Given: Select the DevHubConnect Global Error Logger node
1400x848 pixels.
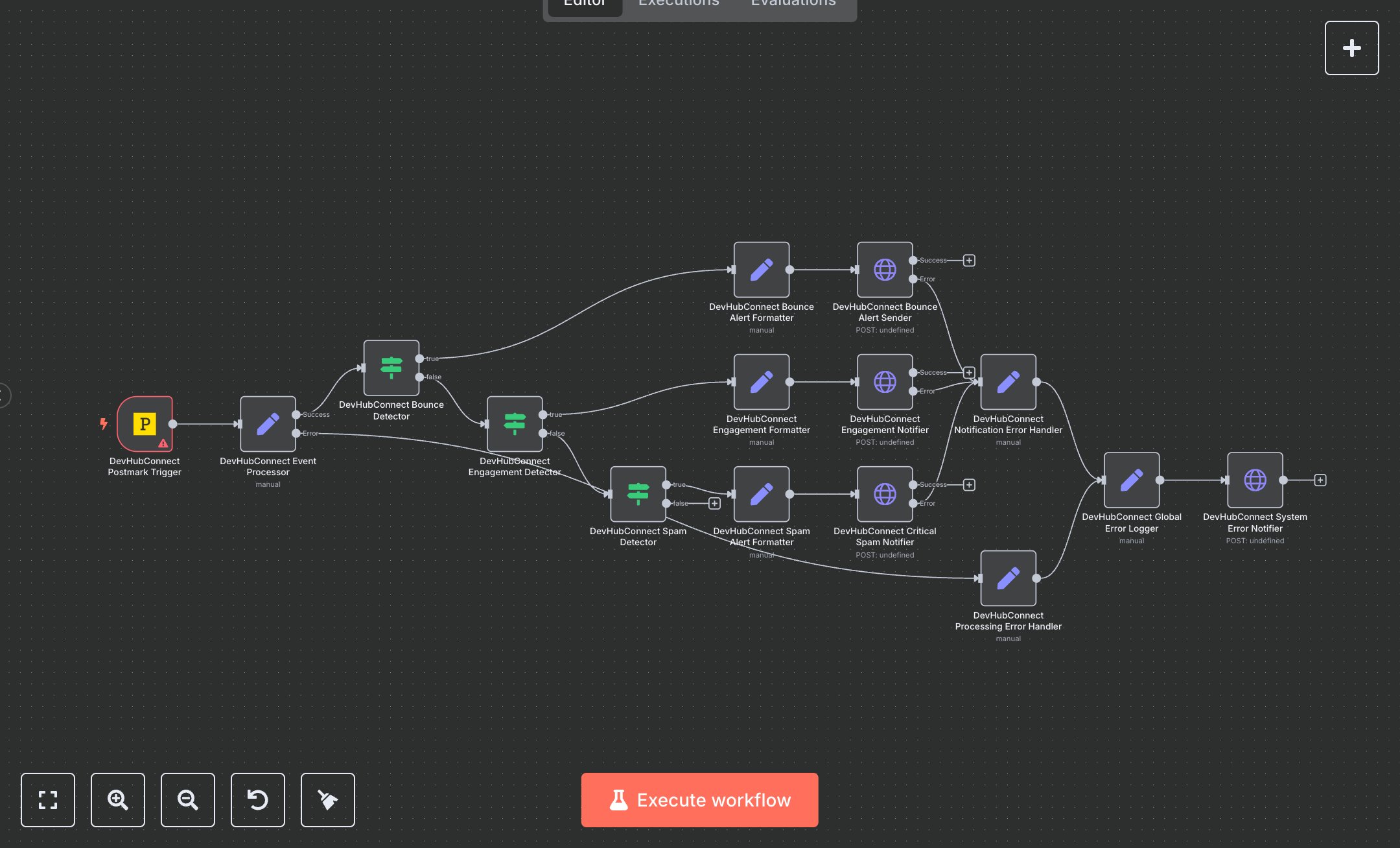Looking at the screenshot, I should click(x=1131, y=480).
